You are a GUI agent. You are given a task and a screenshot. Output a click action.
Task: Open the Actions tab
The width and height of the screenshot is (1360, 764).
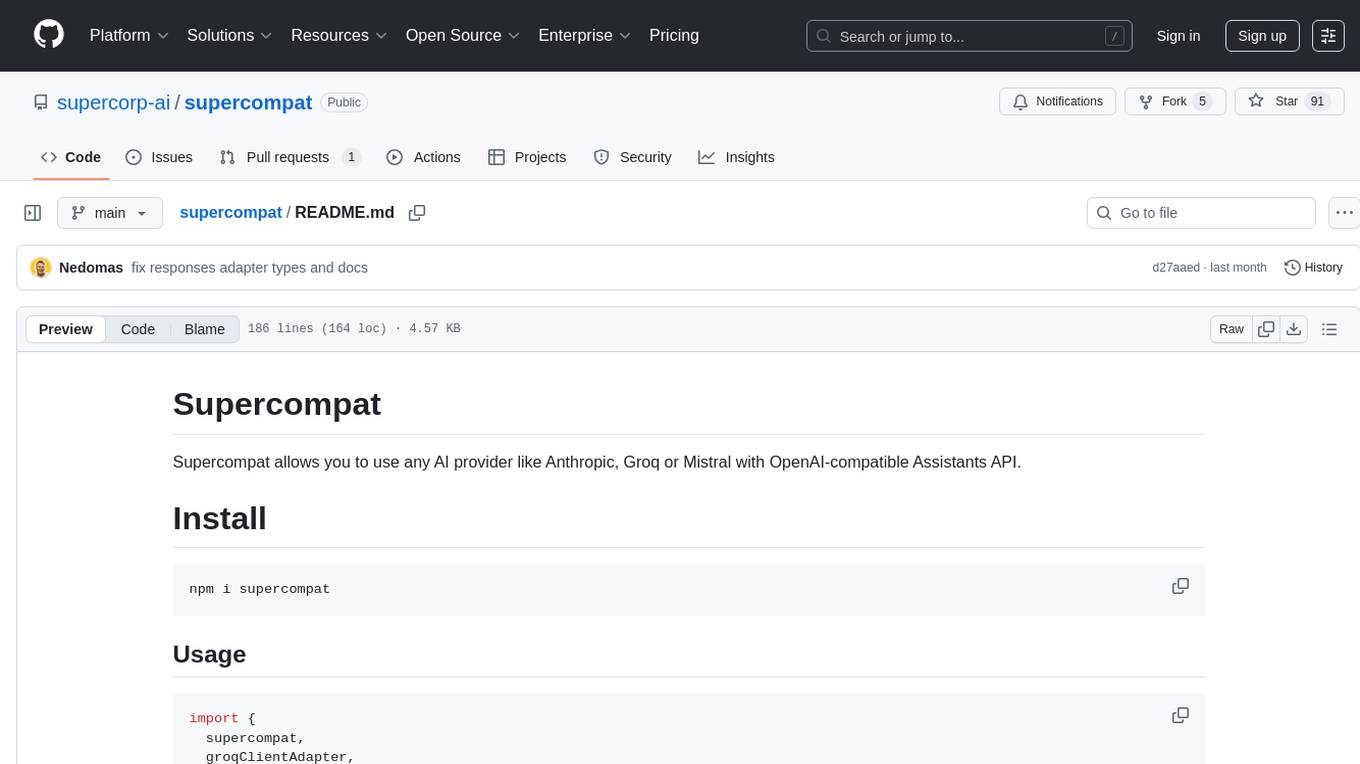[423, 157]
